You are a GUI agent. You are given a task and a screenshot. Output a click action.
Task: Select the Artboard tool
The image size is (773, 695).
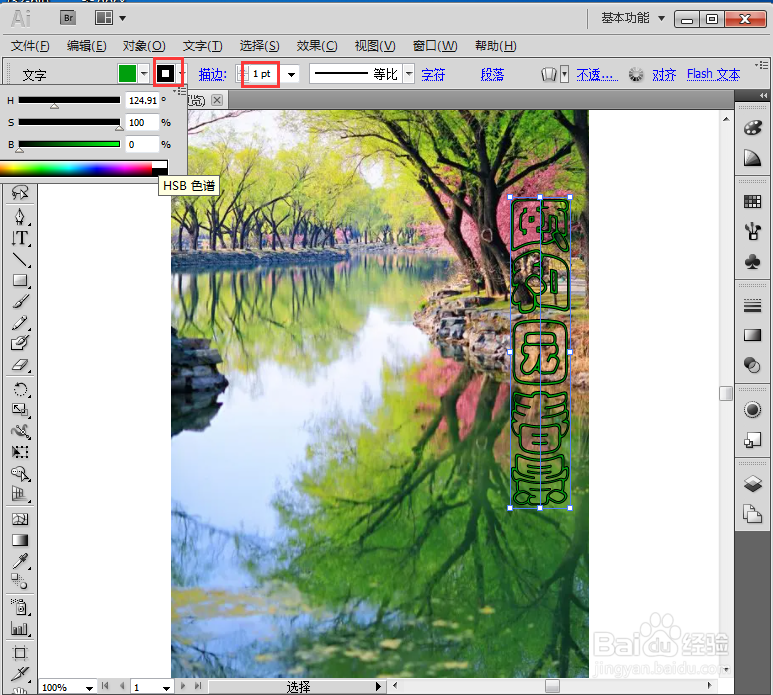click(20, 654)
